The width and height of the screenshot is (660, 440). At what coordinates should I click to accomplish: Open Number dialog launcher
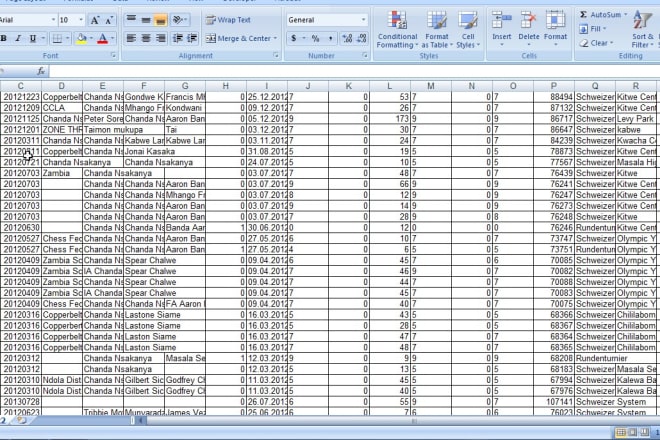(365, 55)
